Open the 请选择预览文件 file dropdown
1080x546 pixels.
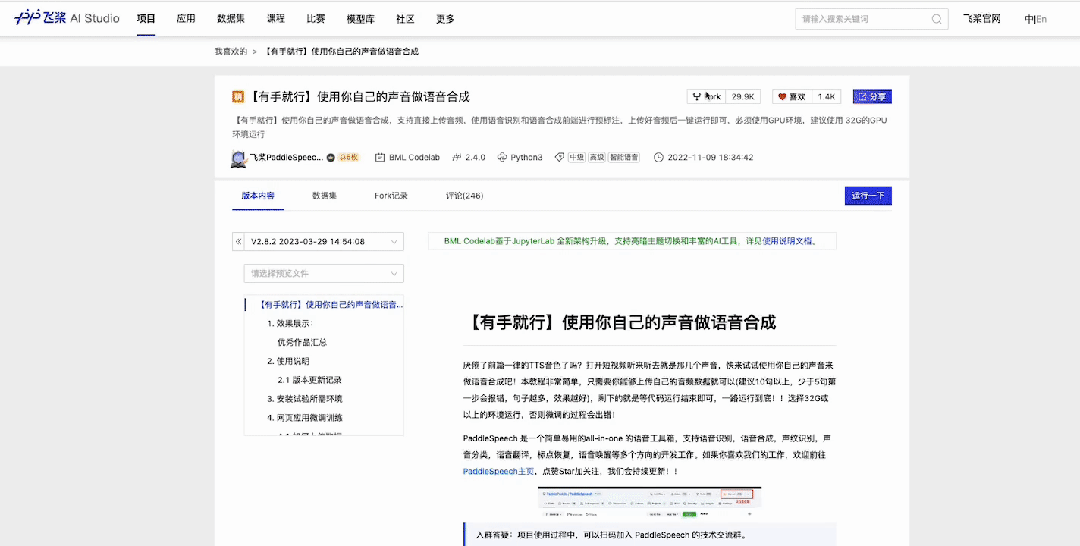click(324, 273)
